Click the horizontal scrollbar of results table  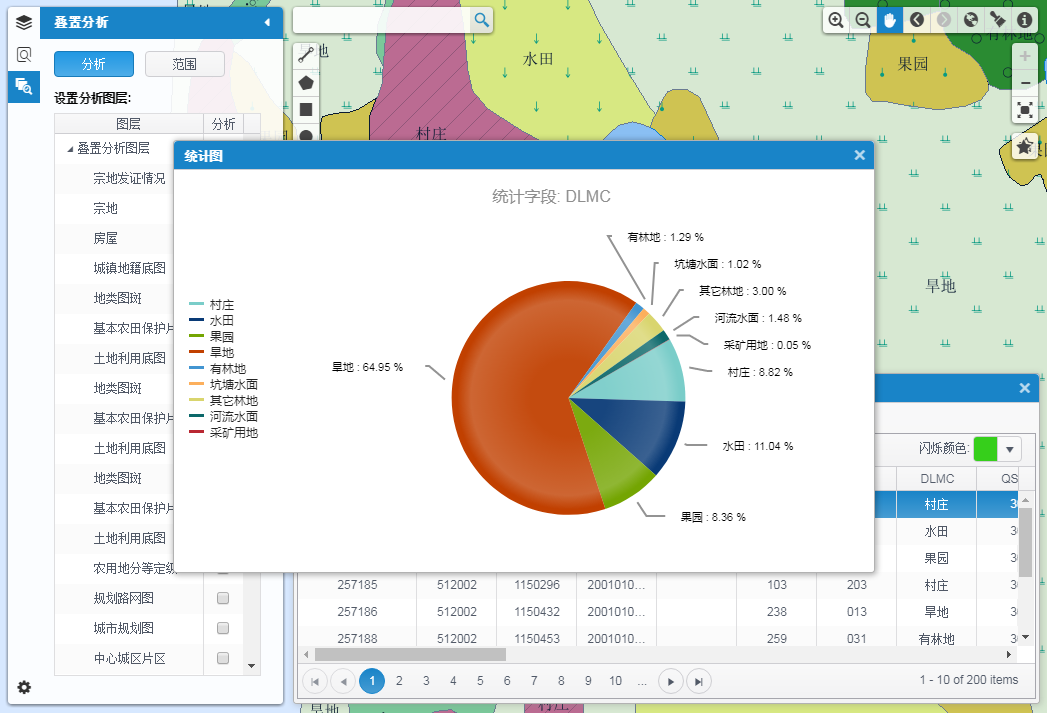click(x=410, y=654)
